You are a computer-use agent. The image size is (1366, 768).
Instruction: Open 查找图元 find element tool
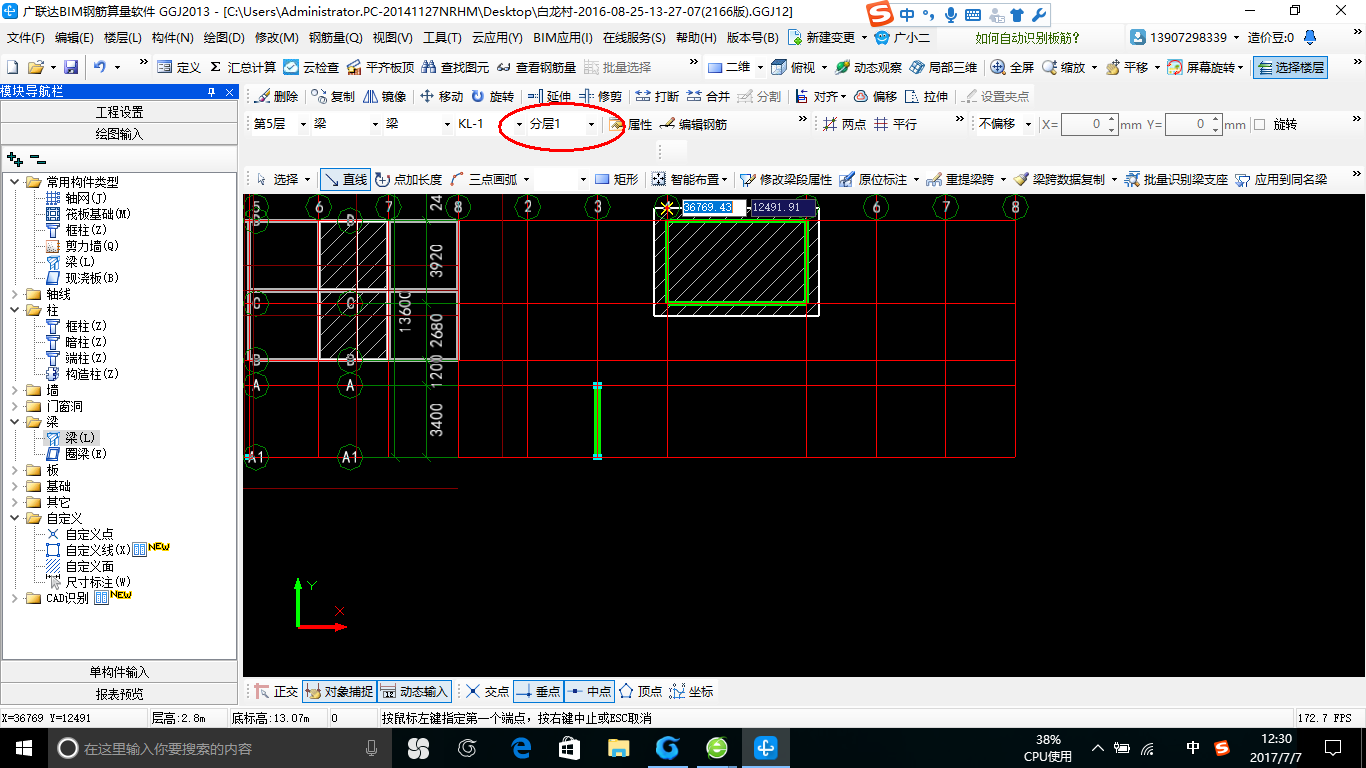tap(455, 67)
